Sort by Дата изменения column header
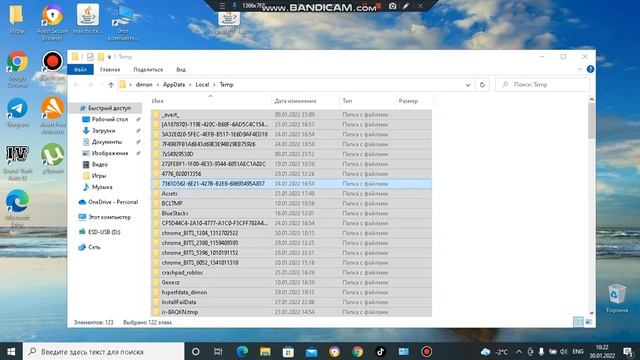Screen dimensions: 640x360 (305, 101)
